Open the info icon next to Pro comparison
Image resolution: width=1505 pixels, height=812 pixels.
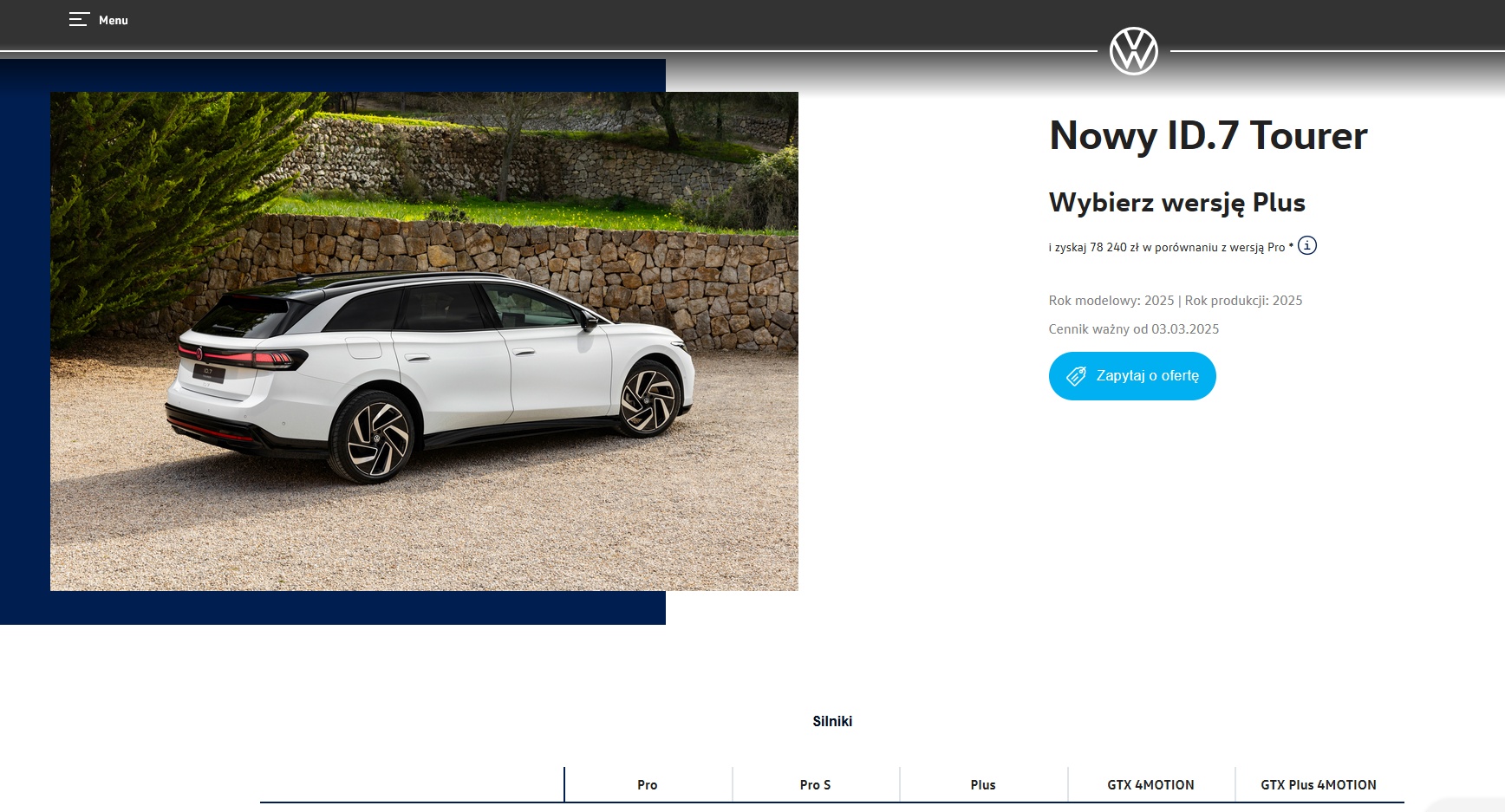(1307, 246)
